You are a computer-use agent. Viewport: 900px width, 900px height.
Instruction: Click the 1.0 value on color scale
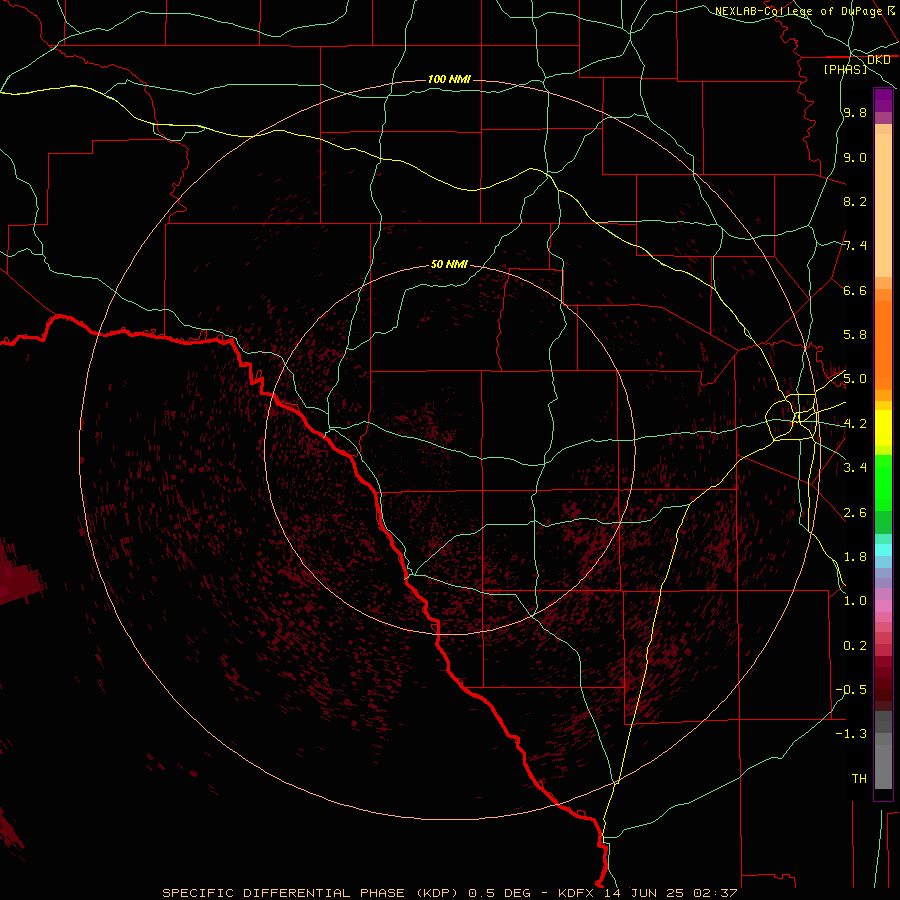click(855, 601)
